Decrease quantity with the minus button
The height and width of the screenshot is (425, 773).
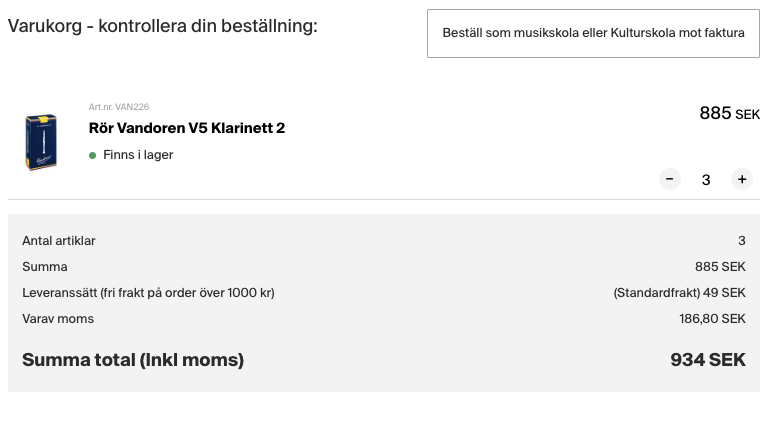click(670, 179)
